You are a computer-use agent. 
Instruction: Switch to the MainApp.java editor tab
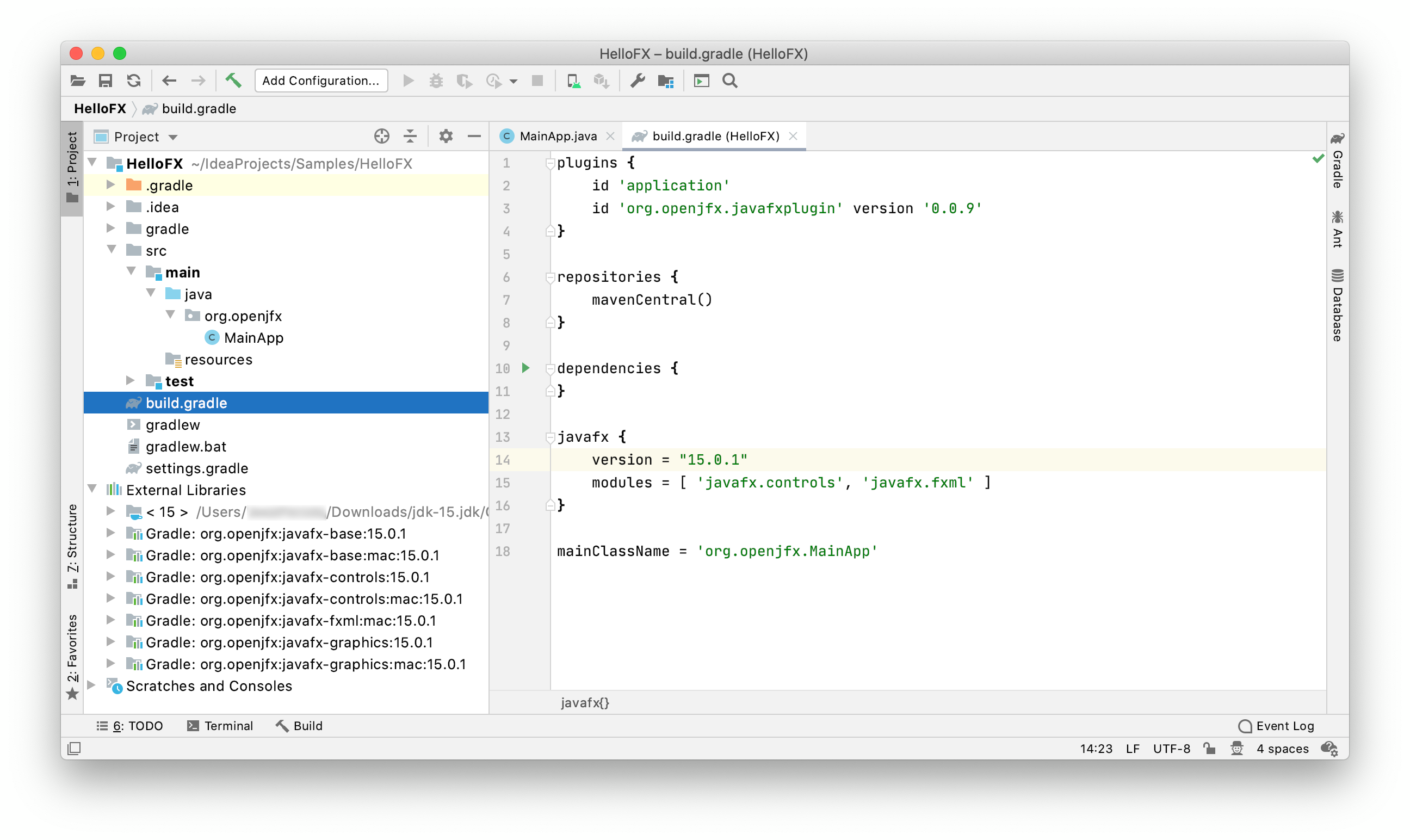[556, 137]
